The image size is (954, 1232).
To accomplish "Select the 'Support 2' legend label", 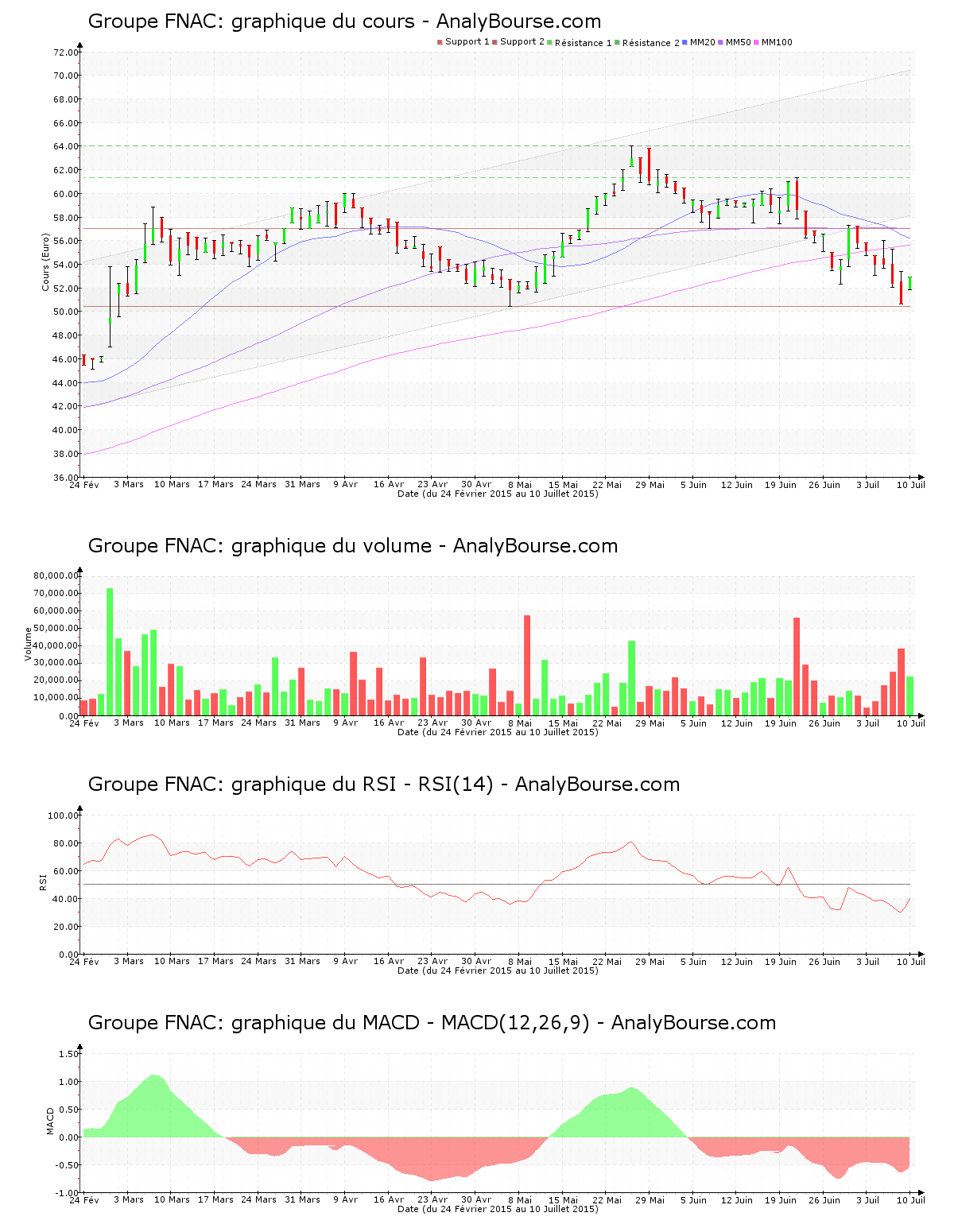I will pyautogui.click(x=522, y=42).
